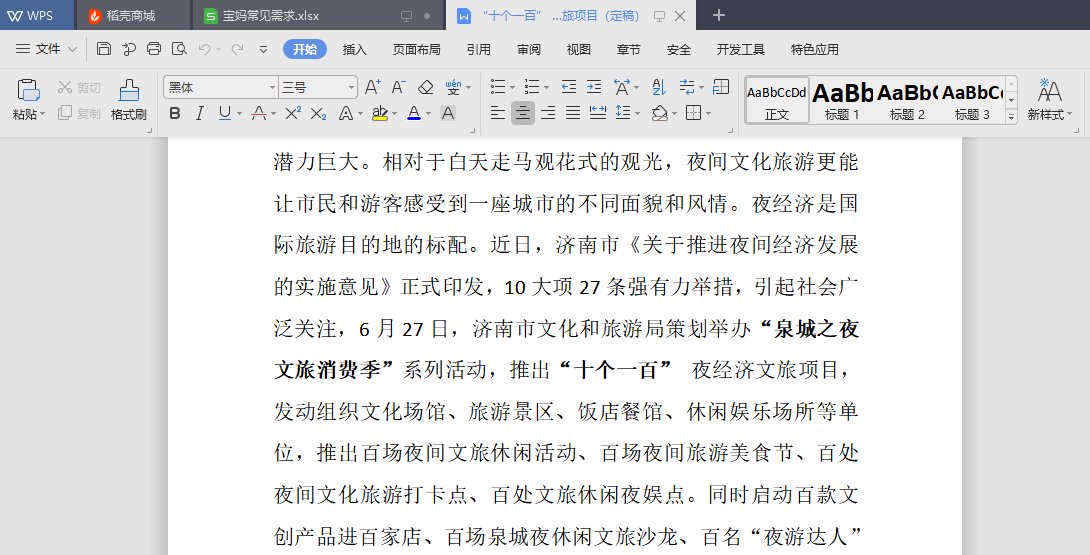Switch to the 视图 (View) tab
Viewport: 1090px width, 555px height.
pos(578,49)
